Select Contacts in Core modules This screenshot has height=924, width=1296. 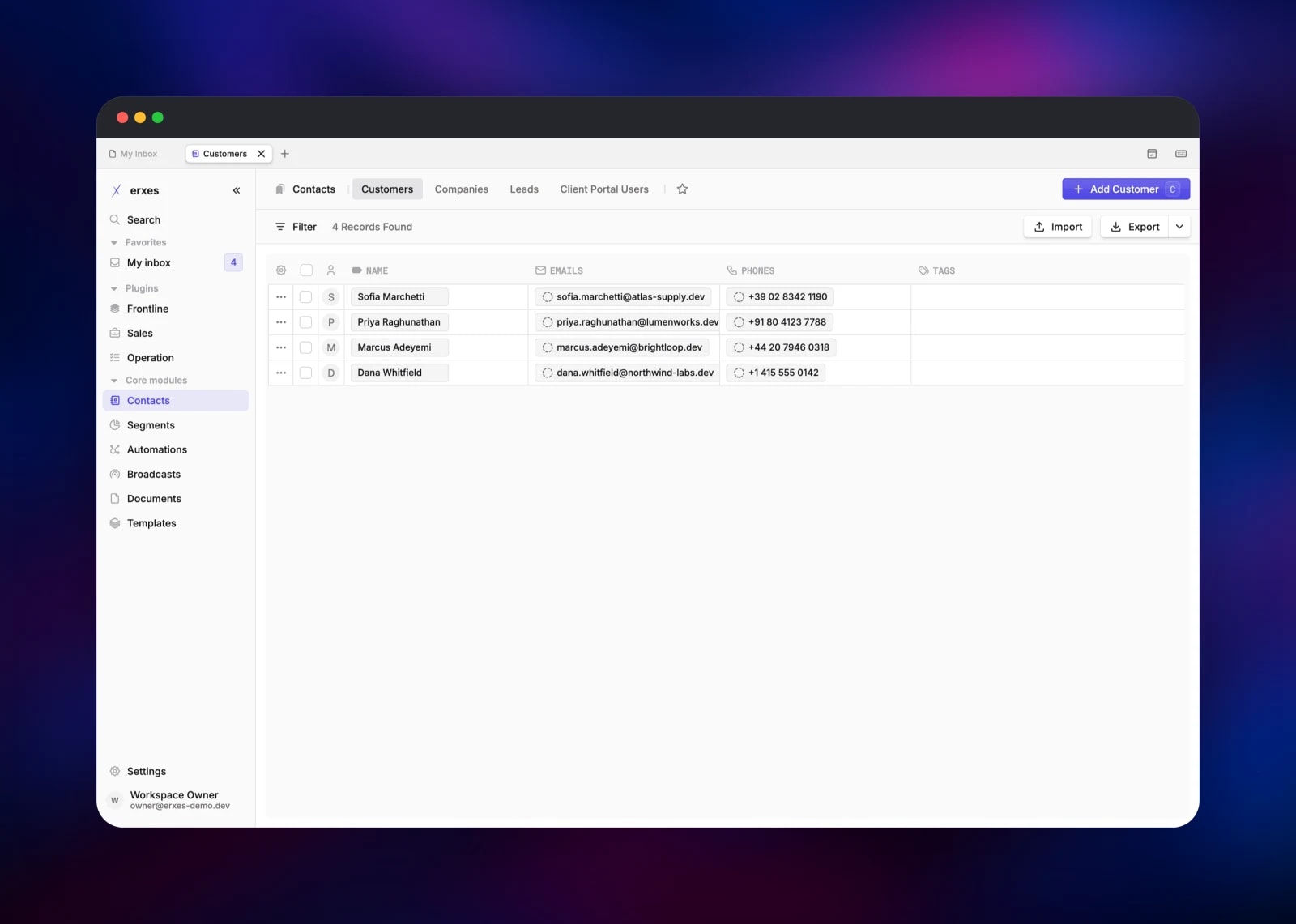[176, 400]
